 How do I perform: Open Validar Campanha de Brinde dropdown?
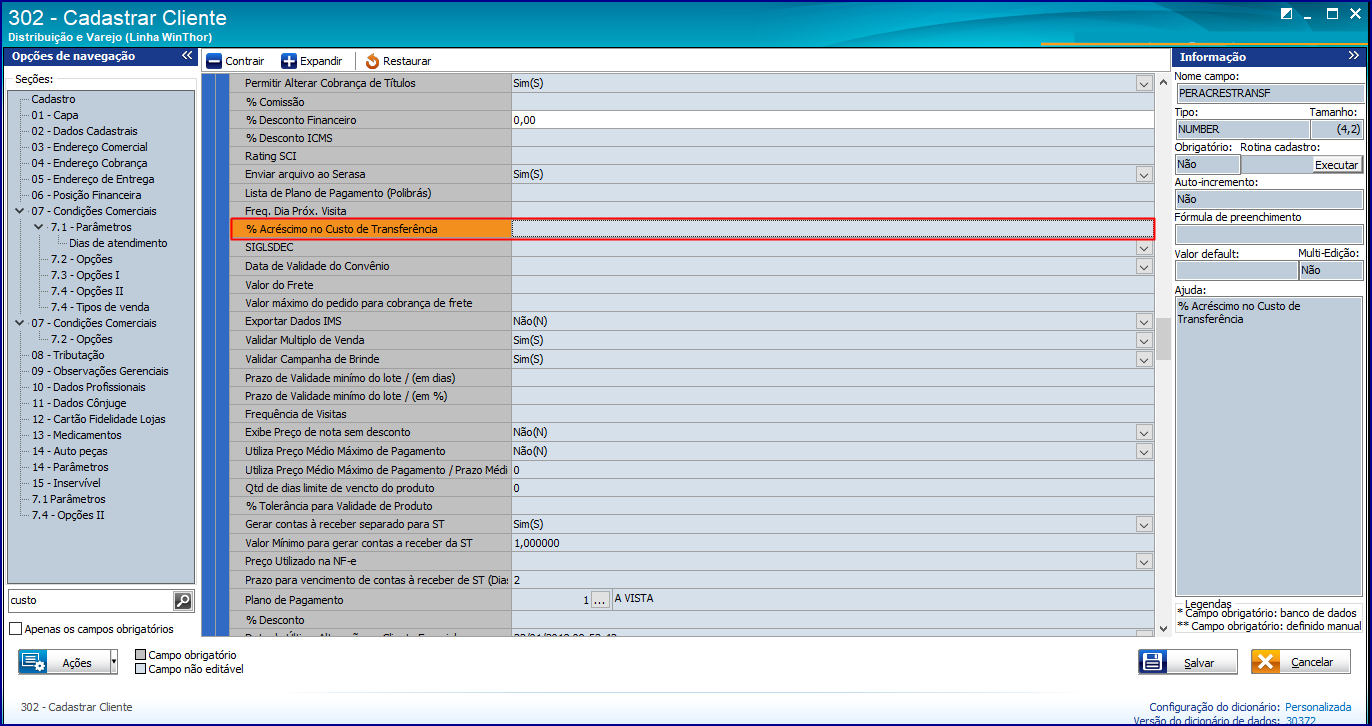(1144, 359)
